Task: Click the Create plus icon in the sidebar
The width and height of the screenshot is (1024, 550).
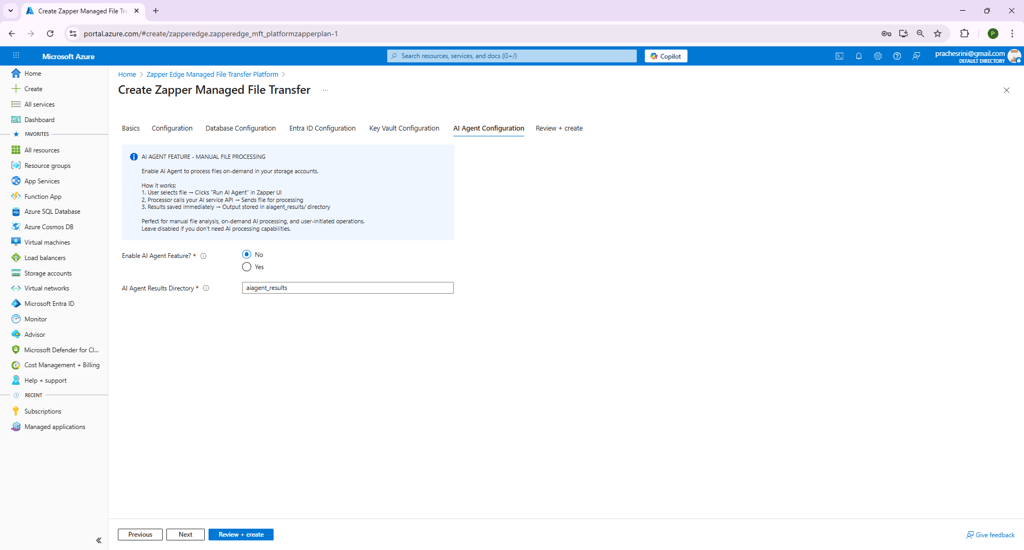Action: (16, 89)
